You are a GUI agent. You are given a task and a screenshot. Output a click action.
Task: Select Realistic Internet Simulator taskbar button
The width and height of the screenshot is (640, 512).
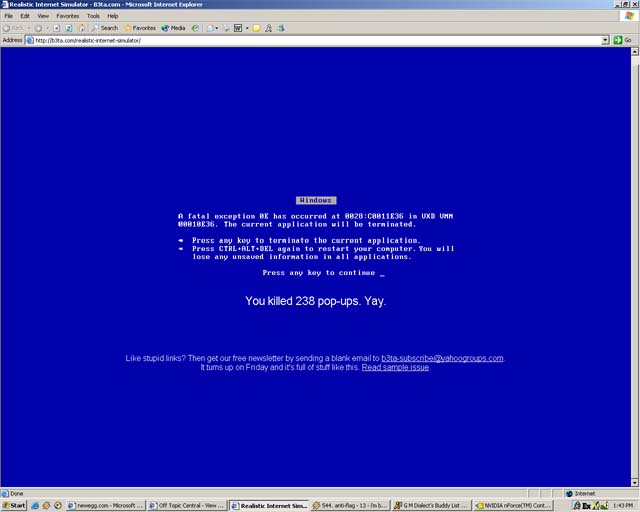(x=269, y=505)
